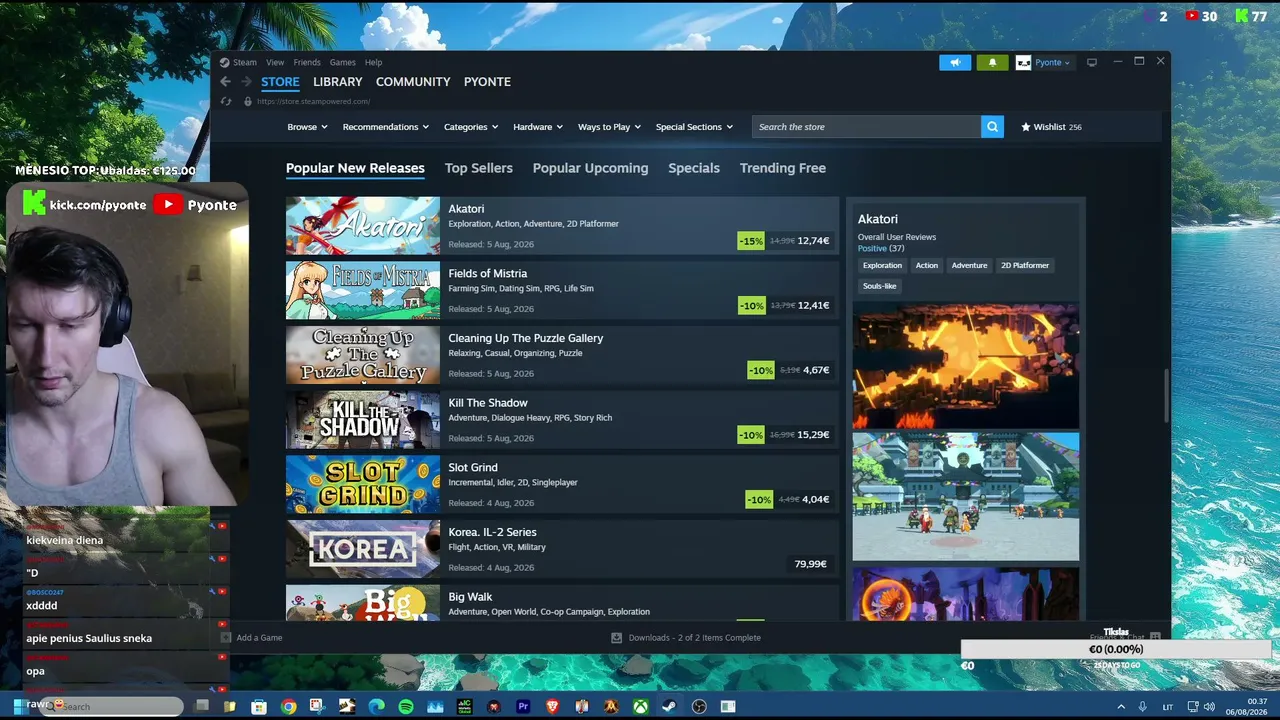
Task: Click the Add a Game plus icon
Action: (x=226, y=638)
